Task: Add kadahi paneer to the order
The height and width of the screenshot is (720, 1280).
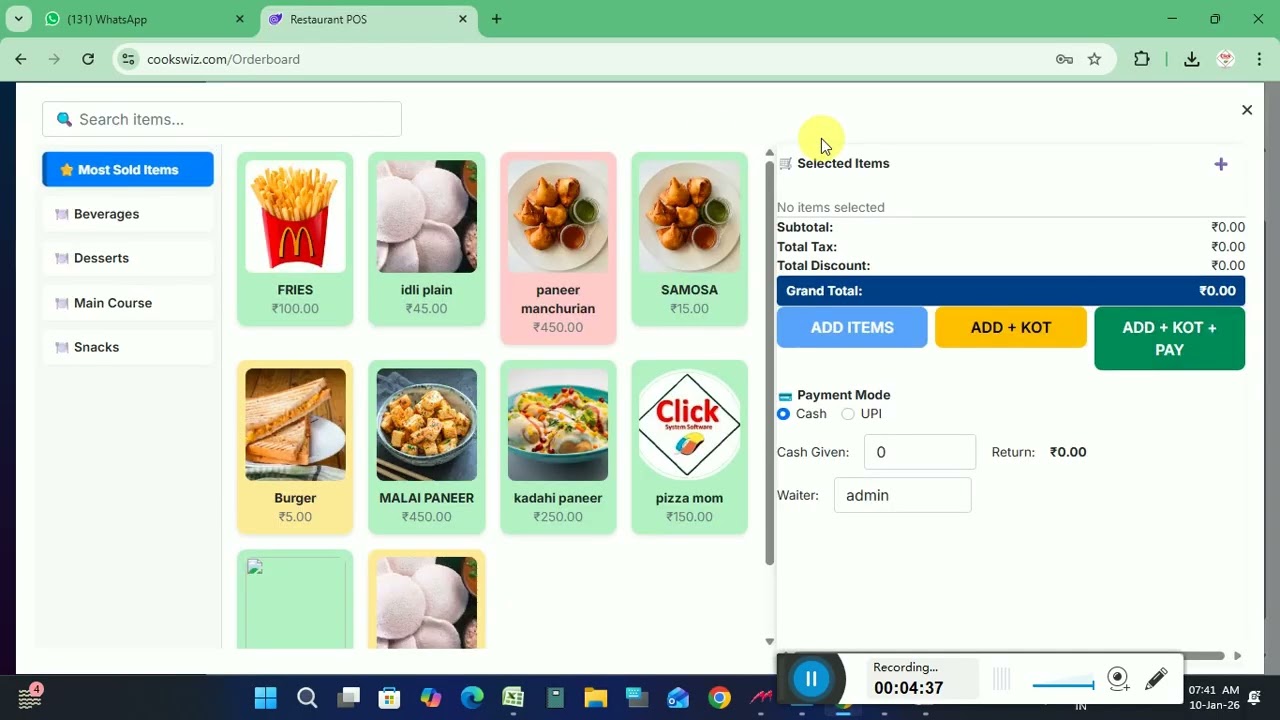Action: 558,447
